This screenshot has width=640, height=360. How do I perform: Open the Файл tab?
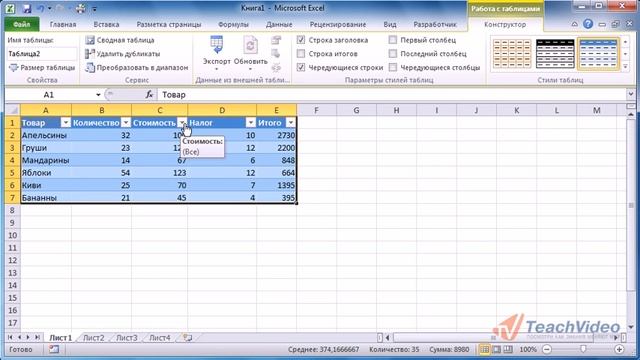click(22, 24)
